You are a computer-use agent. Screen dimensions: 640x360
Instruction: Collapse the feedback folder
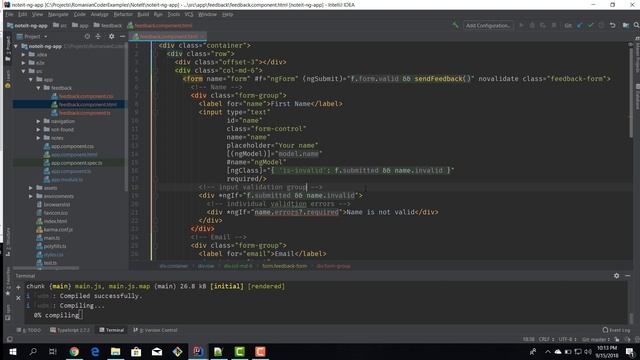pyautogui.click(x=38, y=88)
